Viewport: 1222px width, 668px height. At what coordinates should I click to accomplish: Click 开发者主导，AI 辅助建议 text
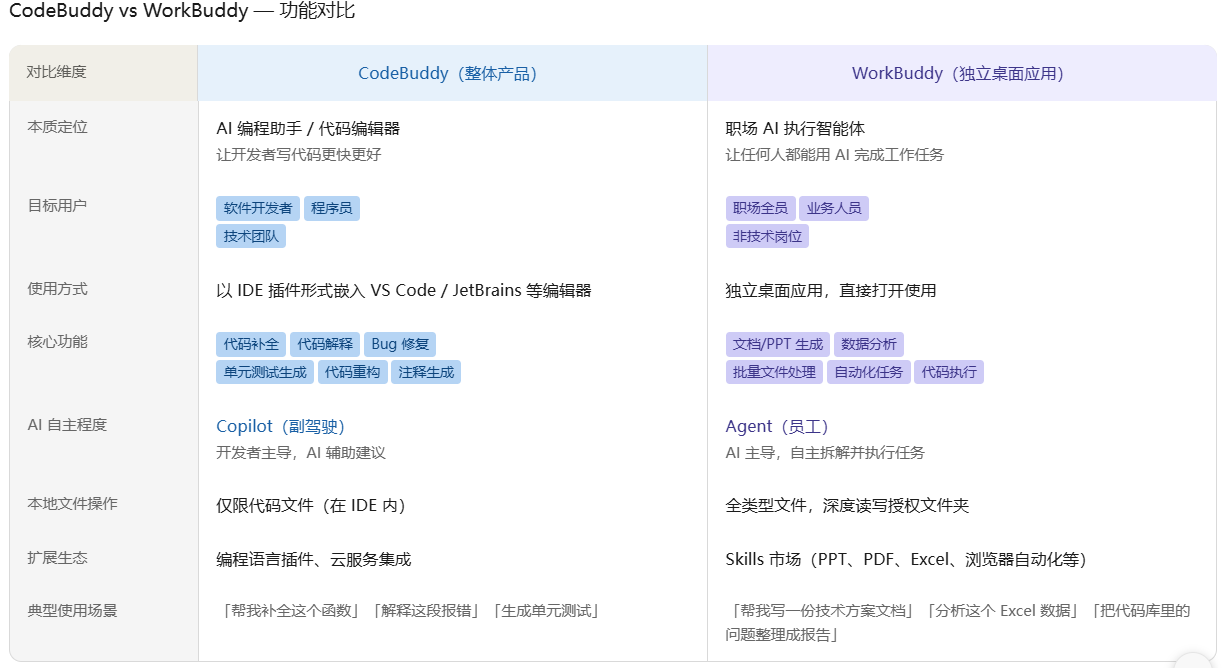[x=301, y=453]
